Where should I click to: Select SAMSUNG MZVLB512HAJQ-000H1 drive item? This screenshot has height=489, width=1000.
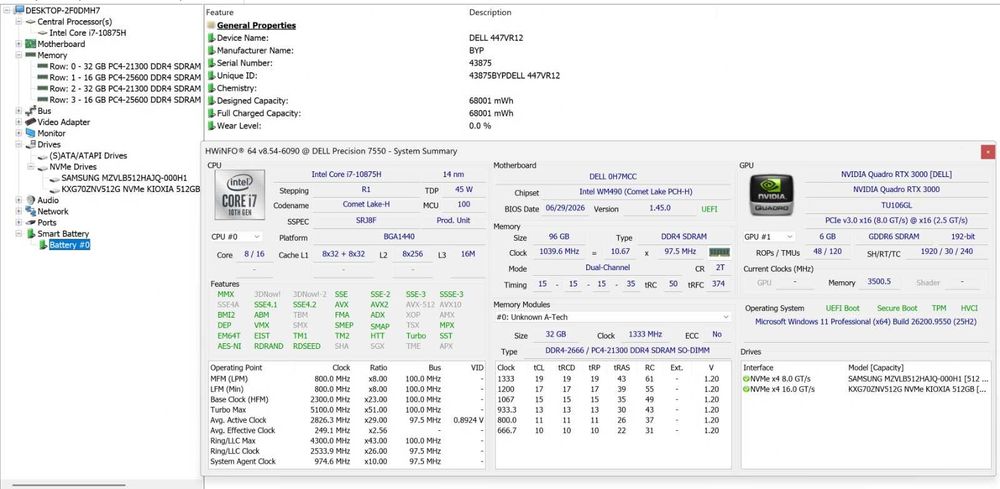124,178
